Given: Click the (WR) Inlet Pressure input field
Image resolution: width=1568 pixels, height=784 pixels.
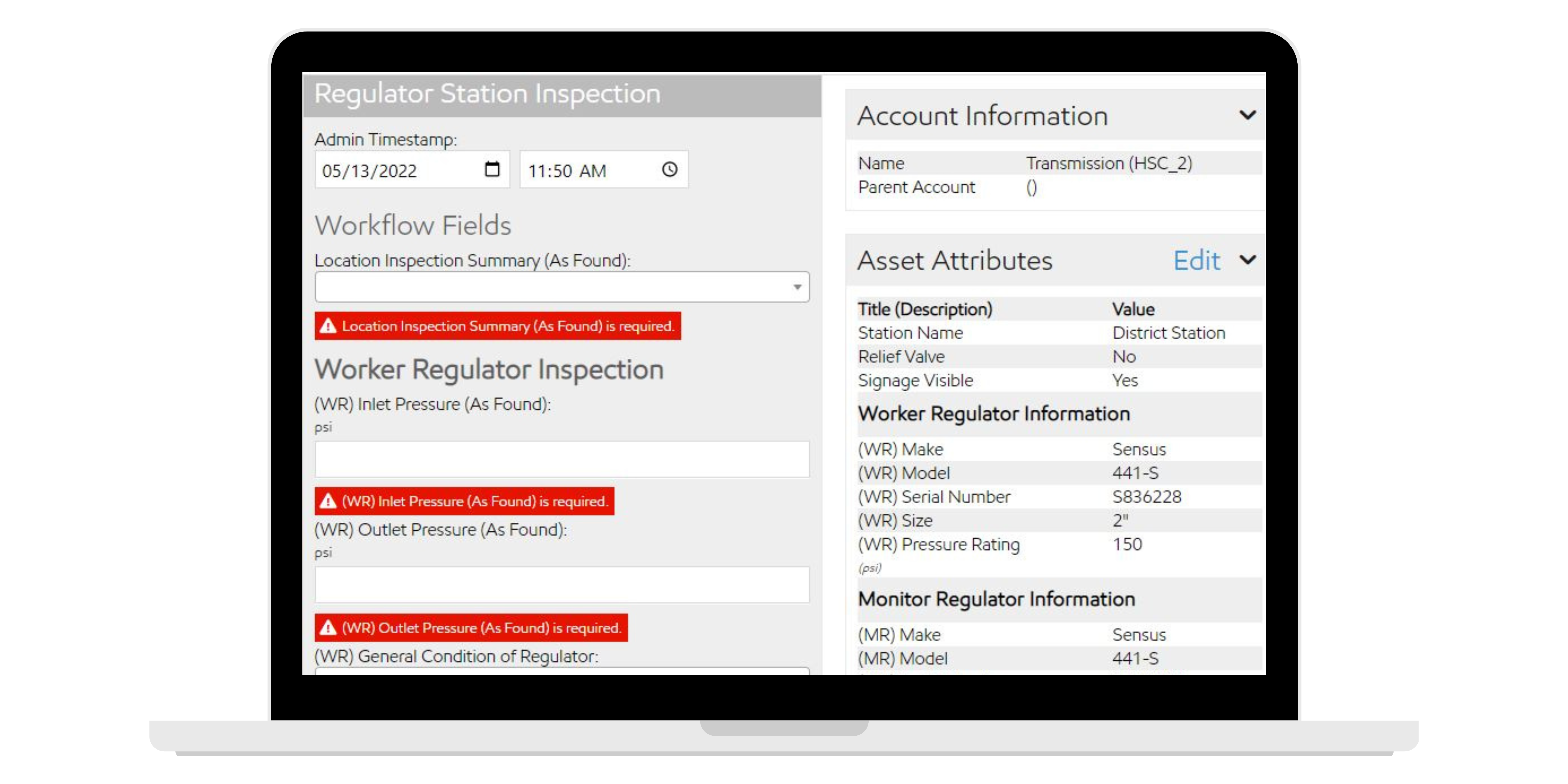Looking at the screenshot, I should click(562, 459).
